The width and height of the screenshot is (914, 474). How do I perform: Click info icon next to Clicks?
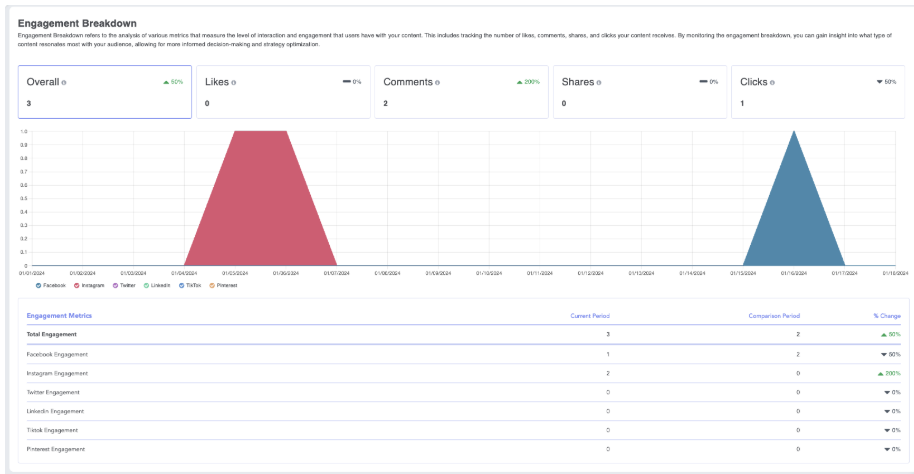[x=774, y=82]
